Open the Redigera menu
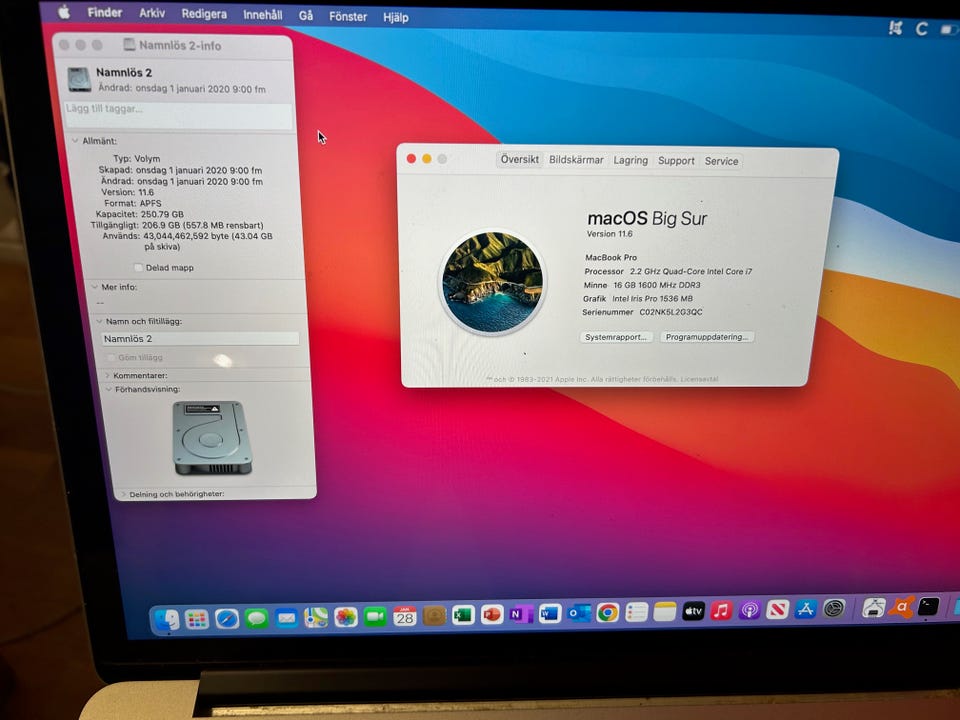Screen dimensions: 960x720 coord(204,14)
